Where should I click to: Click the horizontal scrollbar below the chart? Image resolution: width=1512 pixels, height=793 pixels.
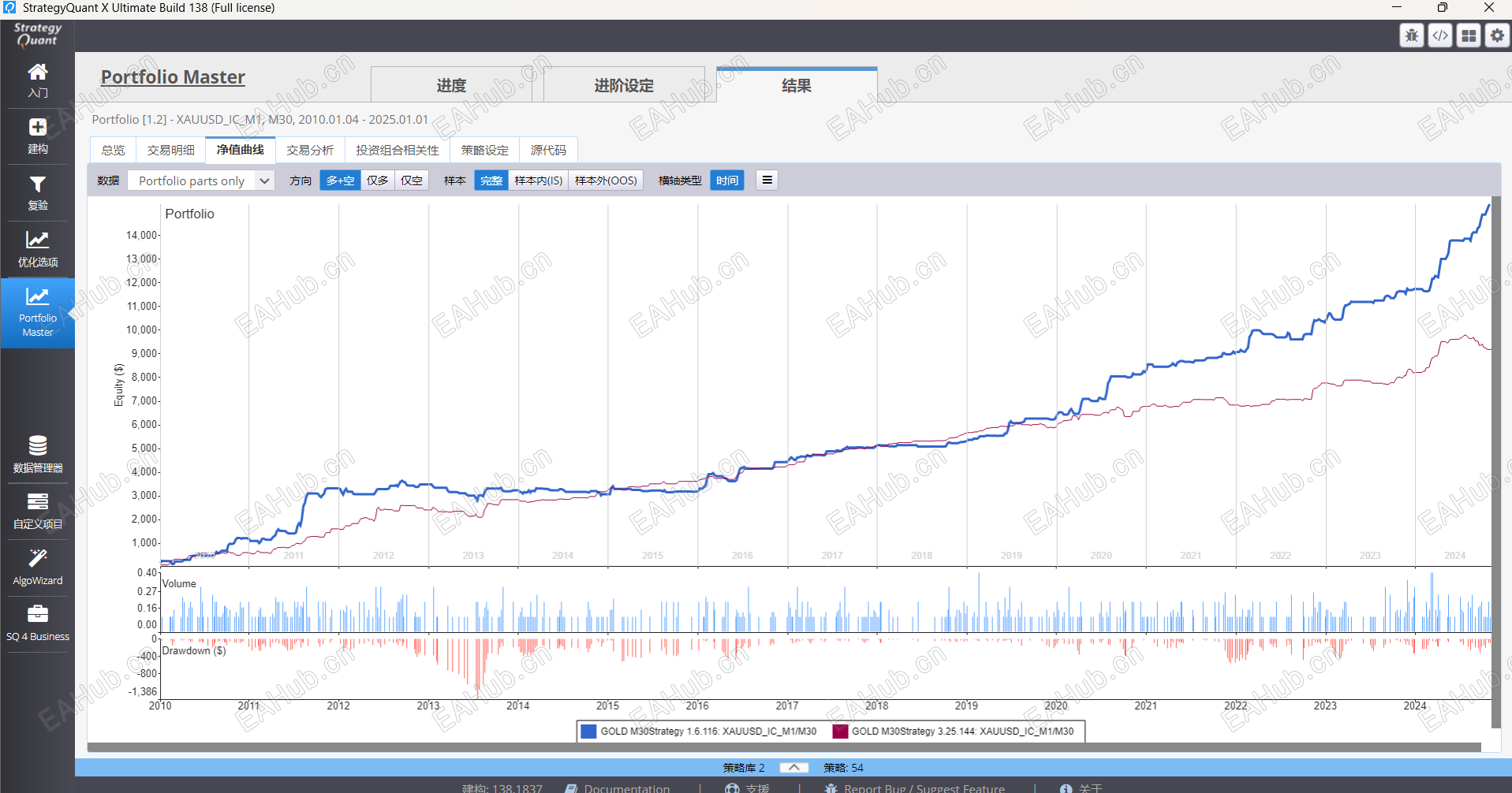(x=784, y=746)
